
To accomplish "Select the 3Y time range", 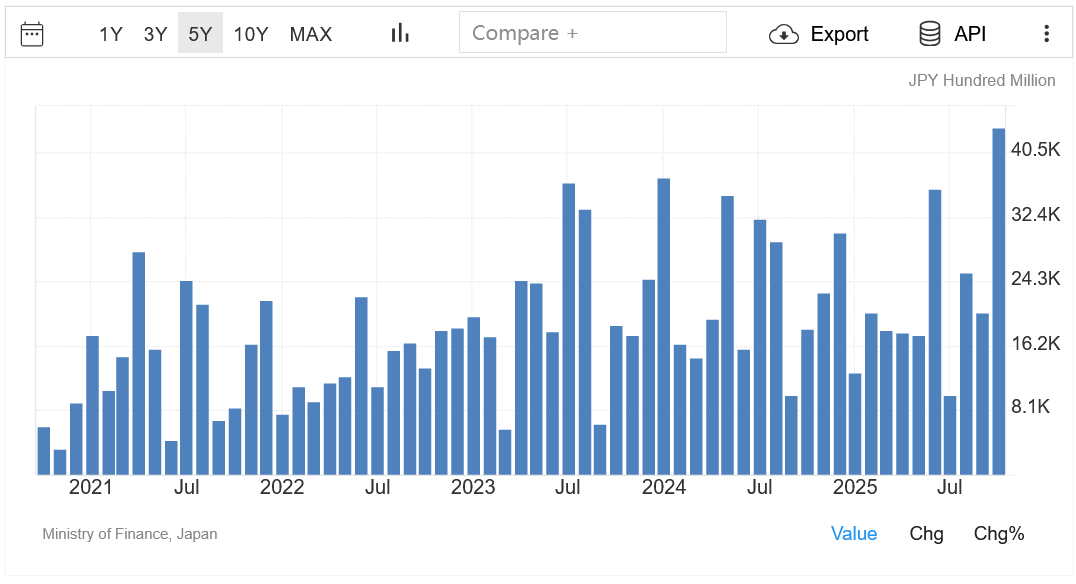I will coord(155,33).
